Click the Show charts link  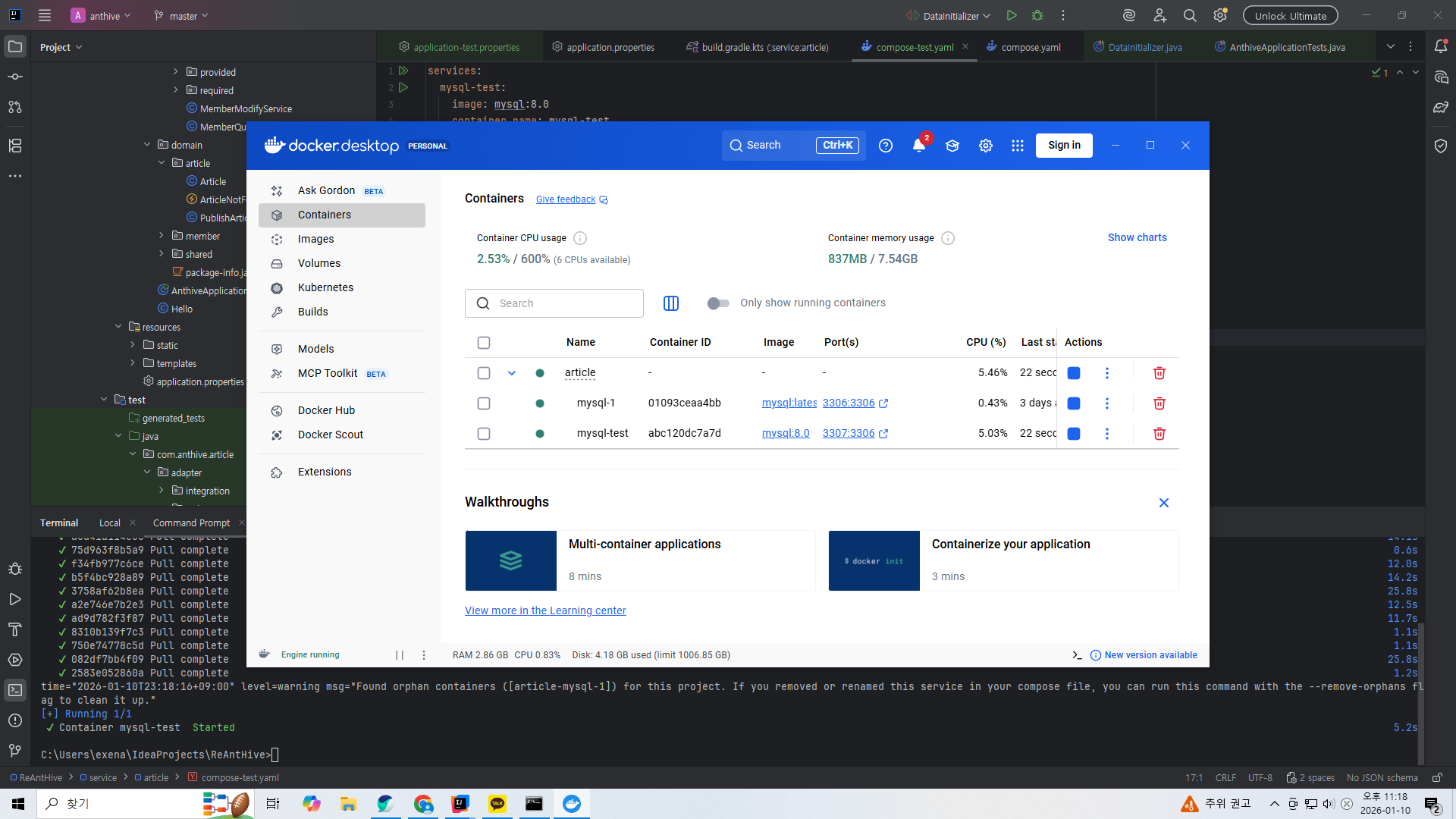(x=1137, y=237)
